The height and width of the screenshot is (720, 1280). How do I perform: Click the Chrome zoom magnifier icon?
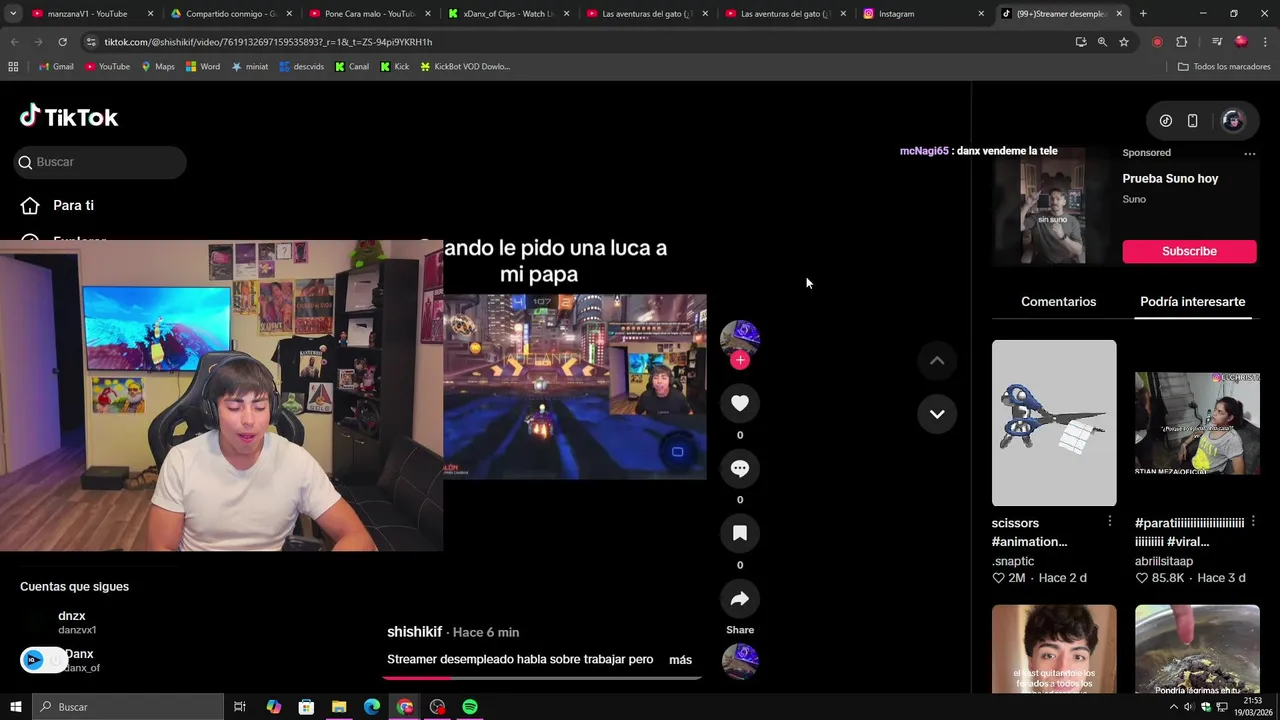click(x=1102, y=42)
